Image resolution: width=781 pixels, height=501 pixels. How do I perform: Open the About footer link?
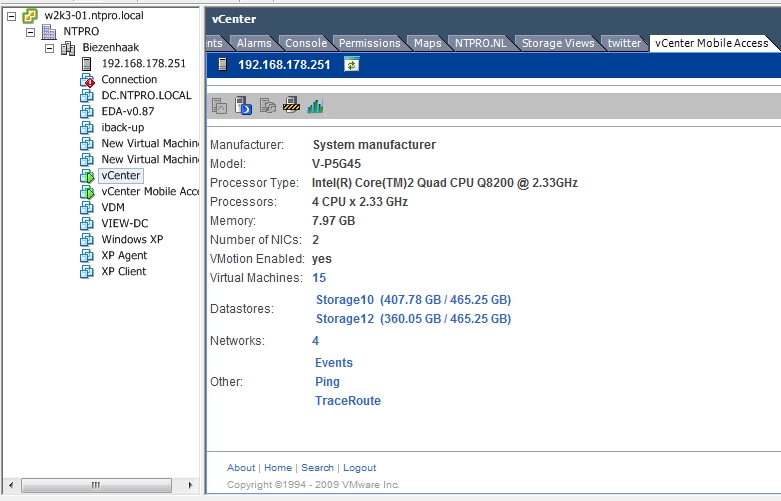pyautogui.click(x=241, y=468)
